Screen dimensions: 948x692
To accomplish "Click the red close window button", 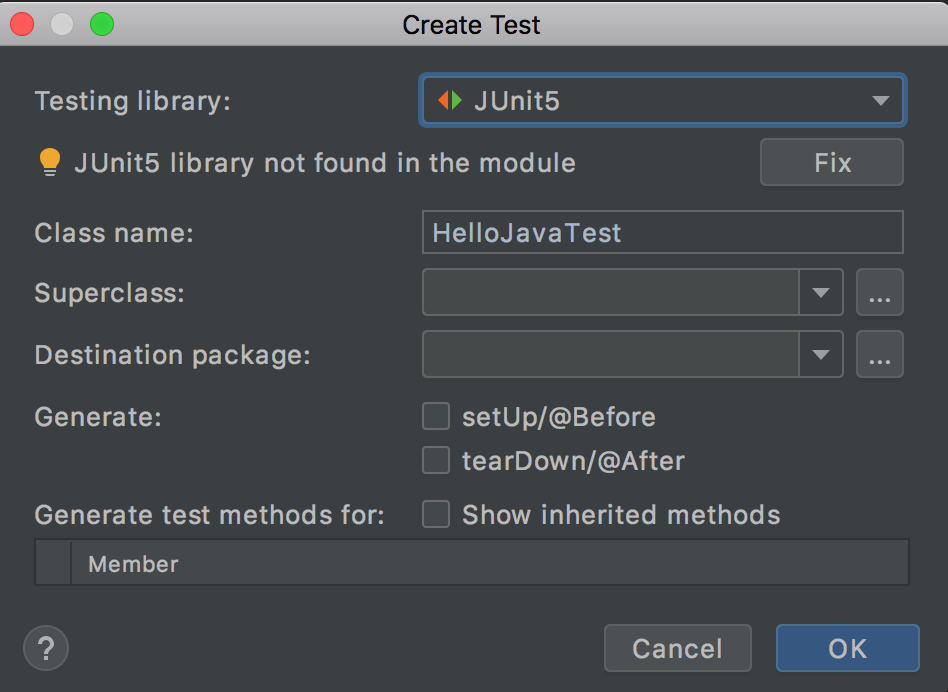I will point(22,23).
